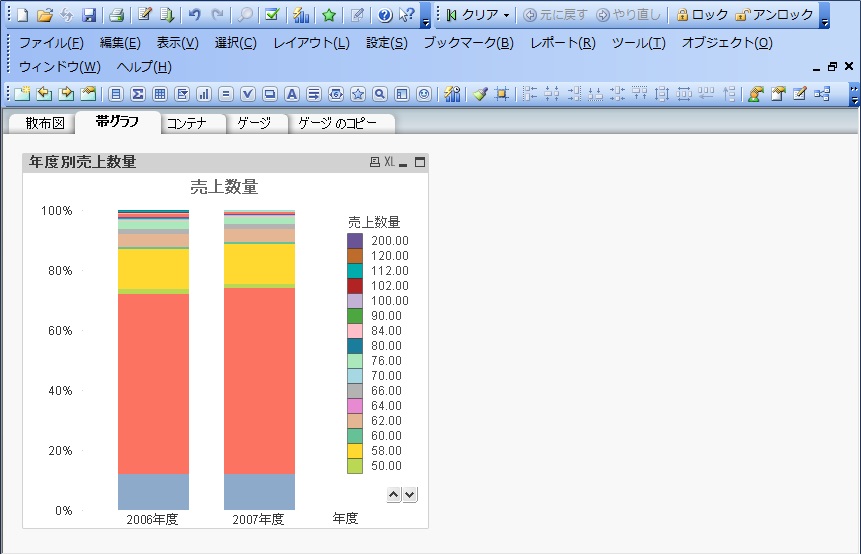The image size is (861, 554).
Task: Open sheet properties (hand-on-sheet icon)
Action: [x=88, y=94]
